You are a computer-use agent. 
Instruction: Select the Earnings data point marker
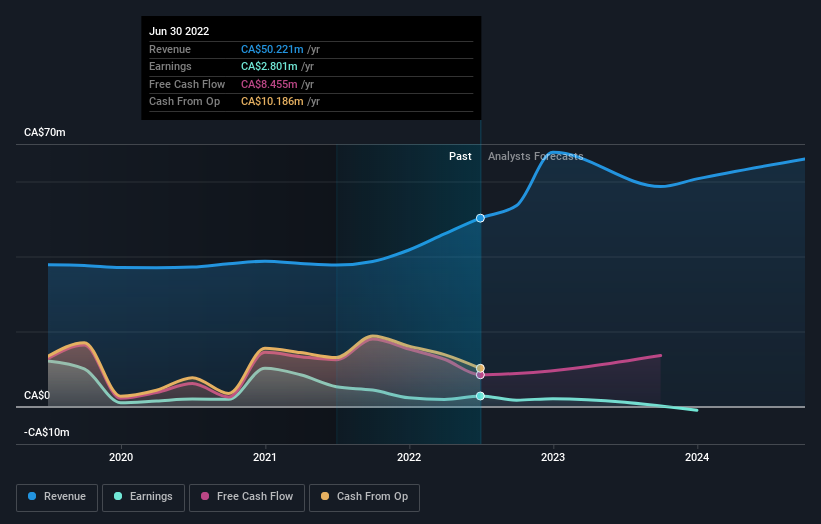coord(480,396)
